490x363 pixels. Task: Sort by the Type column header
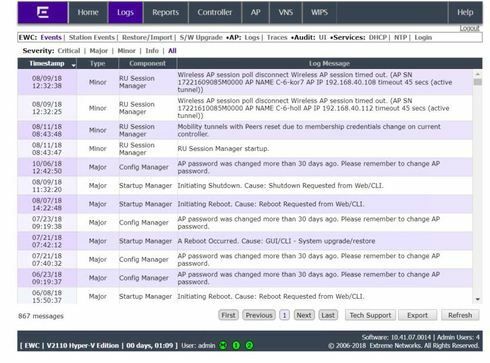[98, 63]
